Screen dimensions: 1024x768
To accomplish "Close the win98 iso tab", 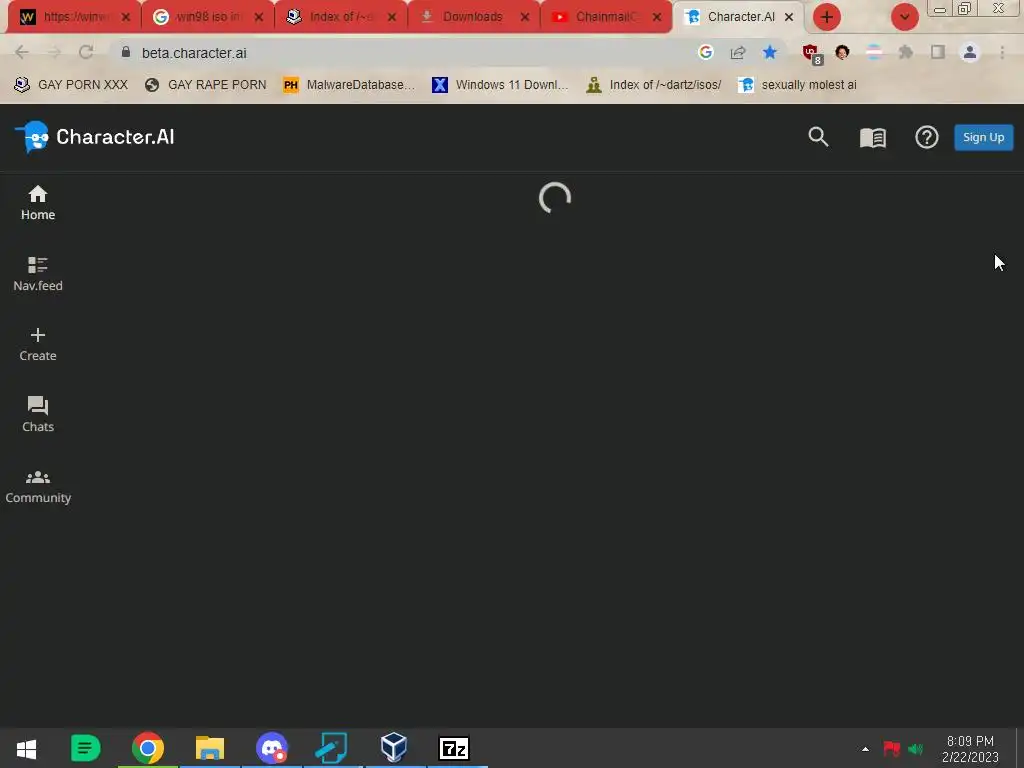I will click(259, 18).
